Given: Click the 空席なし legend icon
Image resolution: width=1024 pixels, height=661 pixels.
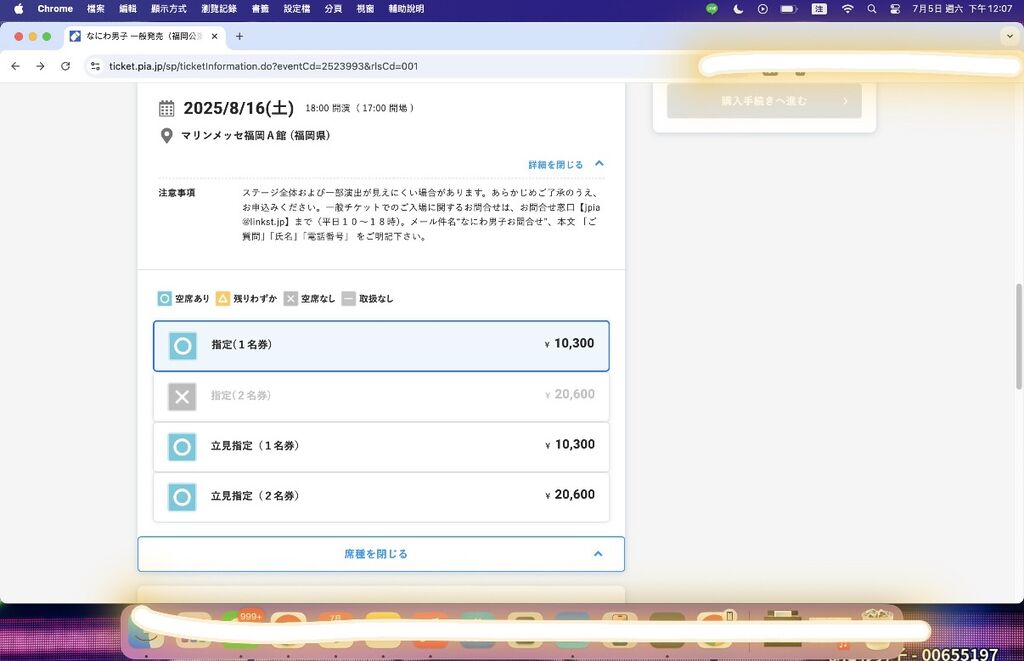Looking at the screenshot, I should click(291, 298).
